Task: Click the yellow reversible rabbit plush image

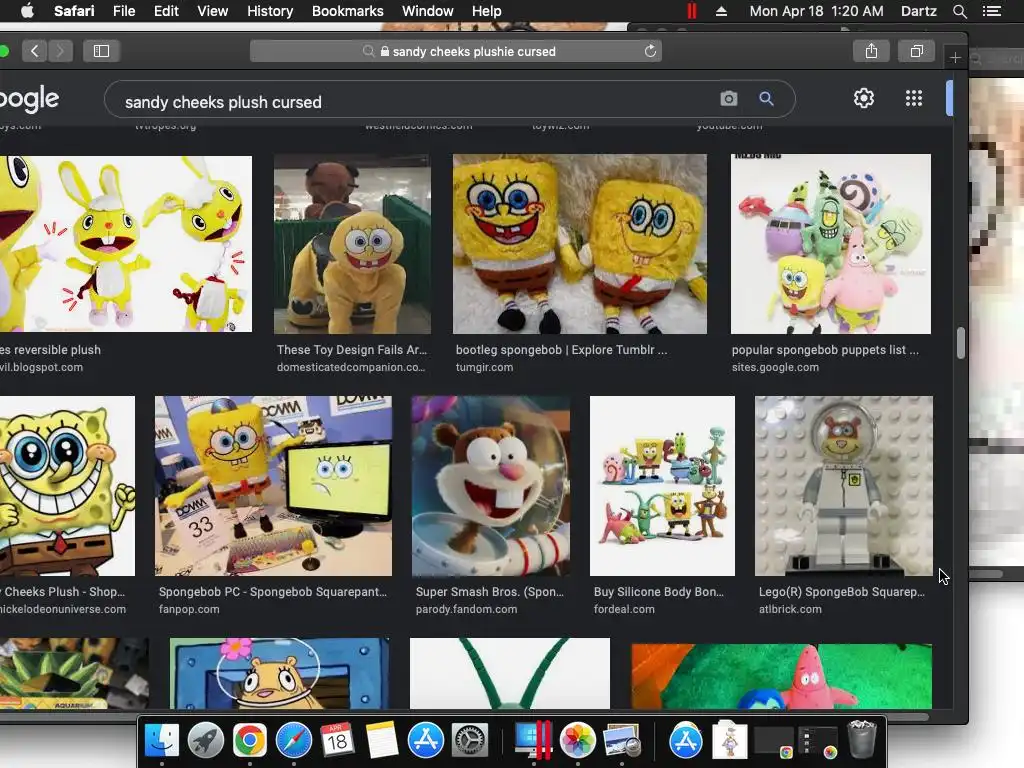Action: pyautogui.click(x=125, y=244)
